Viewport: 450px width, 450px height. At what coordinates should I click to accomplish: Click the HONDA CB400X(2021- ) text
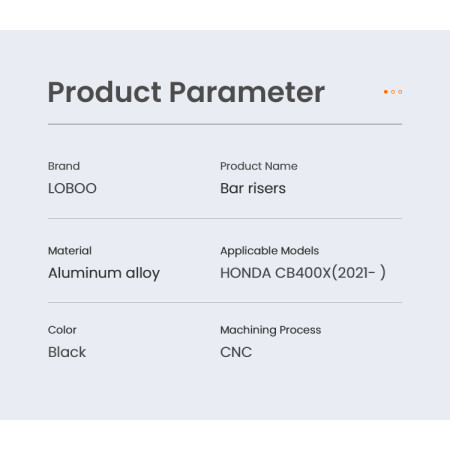click(303, 273)
